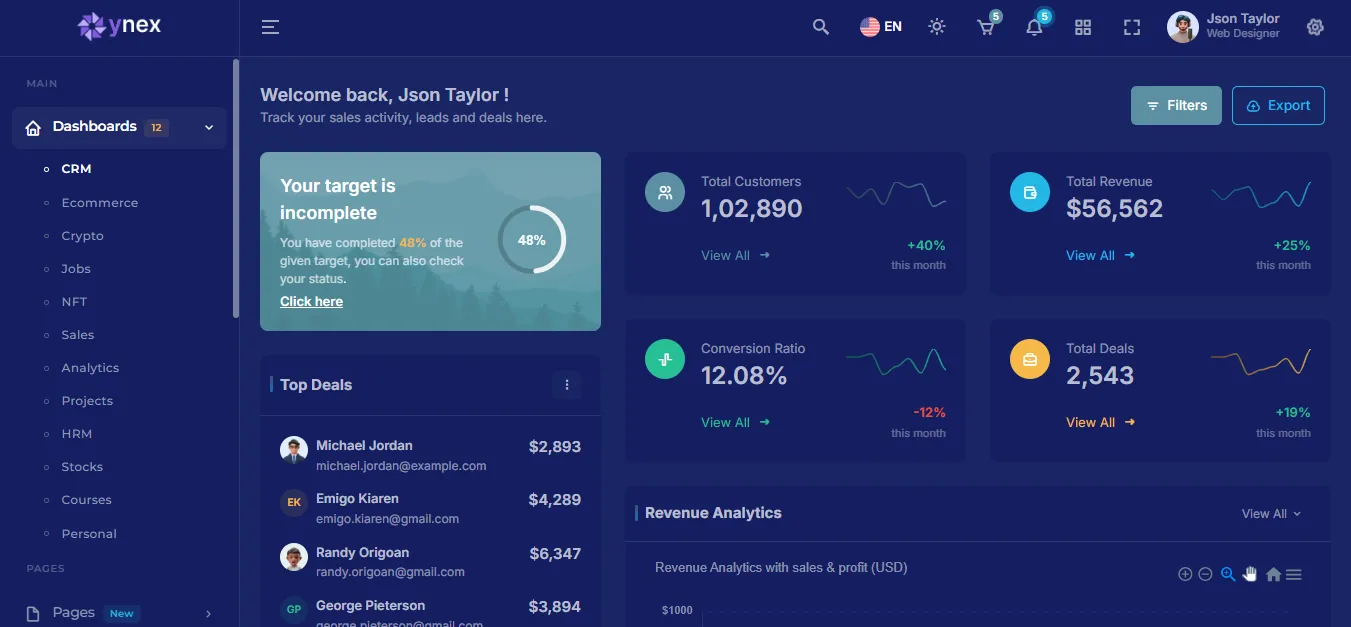
Task: Click the Filters button
Action: (1176, 105)
